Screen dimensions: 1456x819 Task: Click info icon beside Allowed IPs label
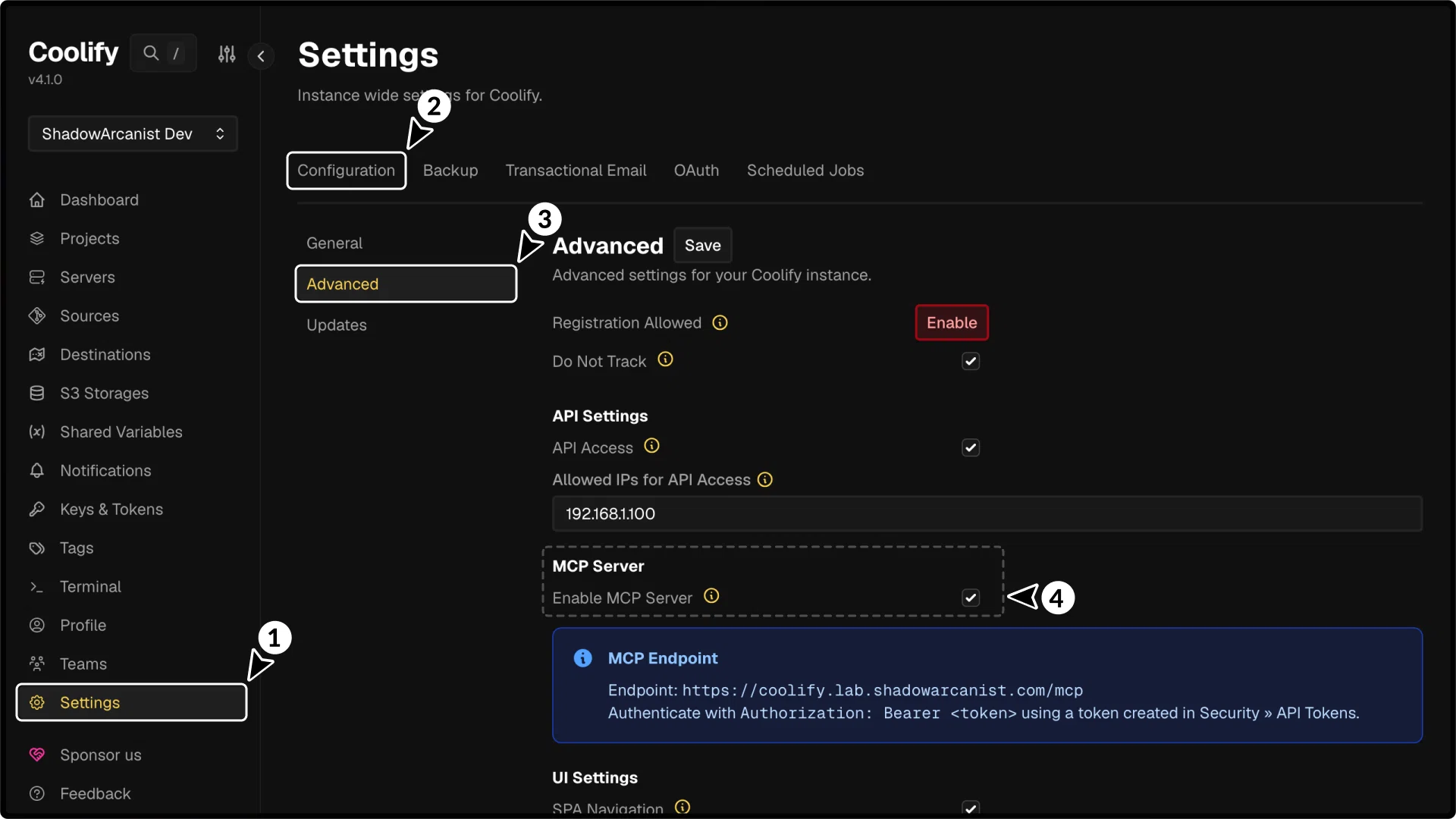click(765, 480)
